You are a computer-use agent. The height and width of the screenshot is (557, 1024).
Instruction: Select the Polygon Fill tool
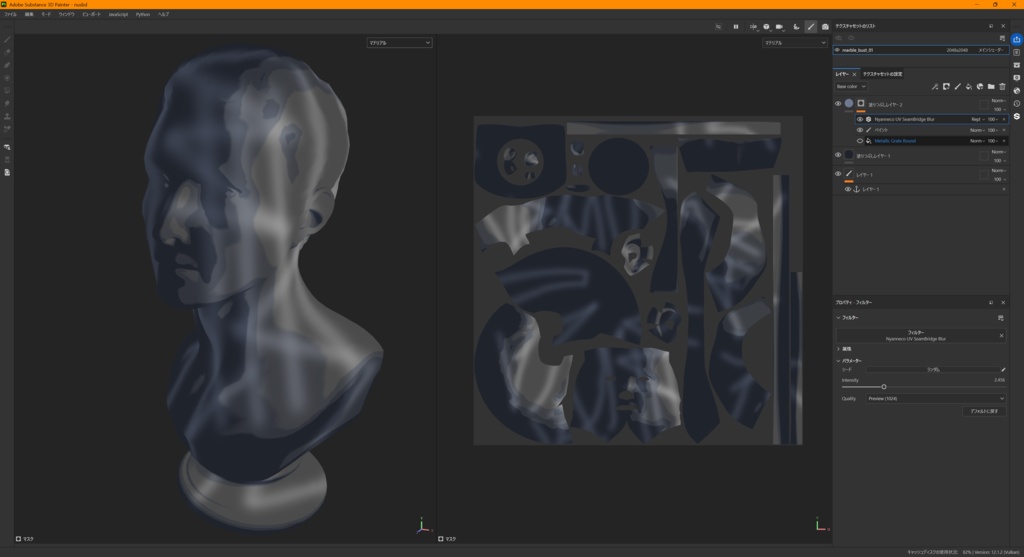click(7, 78)
